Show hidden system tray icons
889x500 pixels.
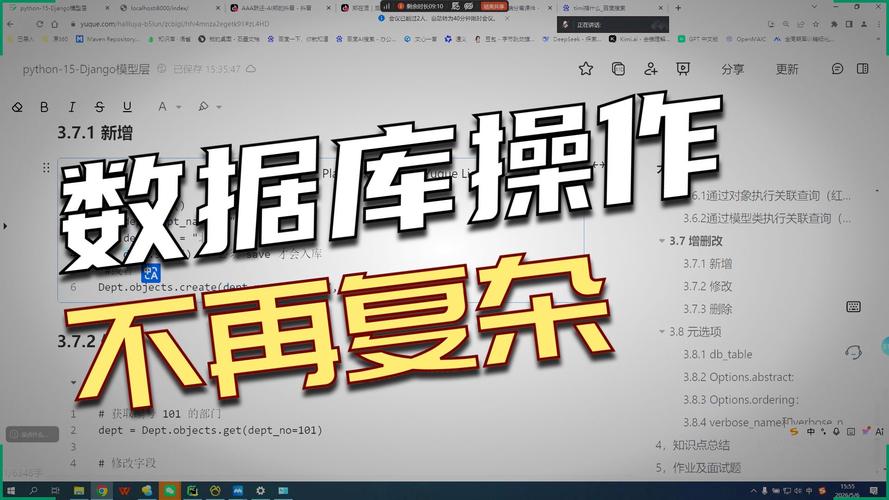coord(753,491)
